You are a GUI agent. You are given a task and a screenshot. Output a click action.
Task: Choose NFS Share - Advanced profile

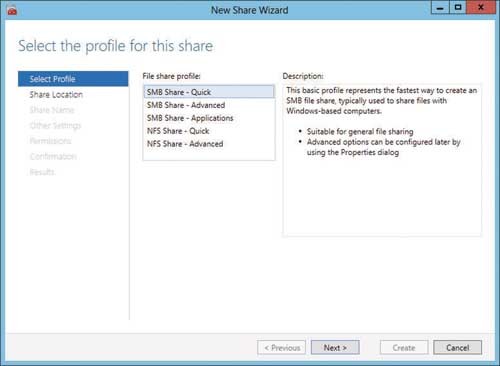[209, 144]
